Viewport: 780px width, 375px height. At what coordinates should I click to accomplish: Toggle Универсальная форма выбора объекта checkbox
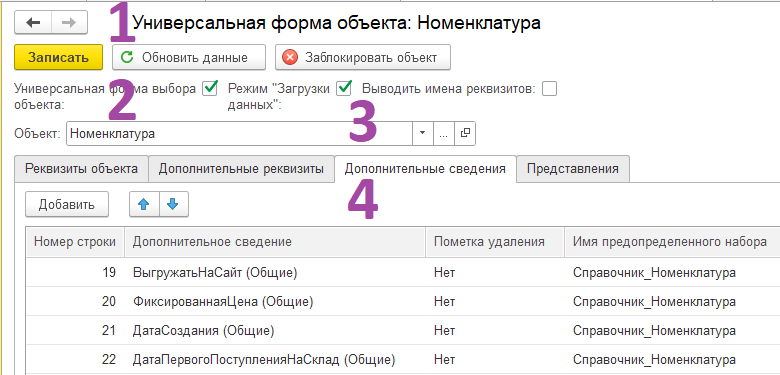(x=210, y=89)
